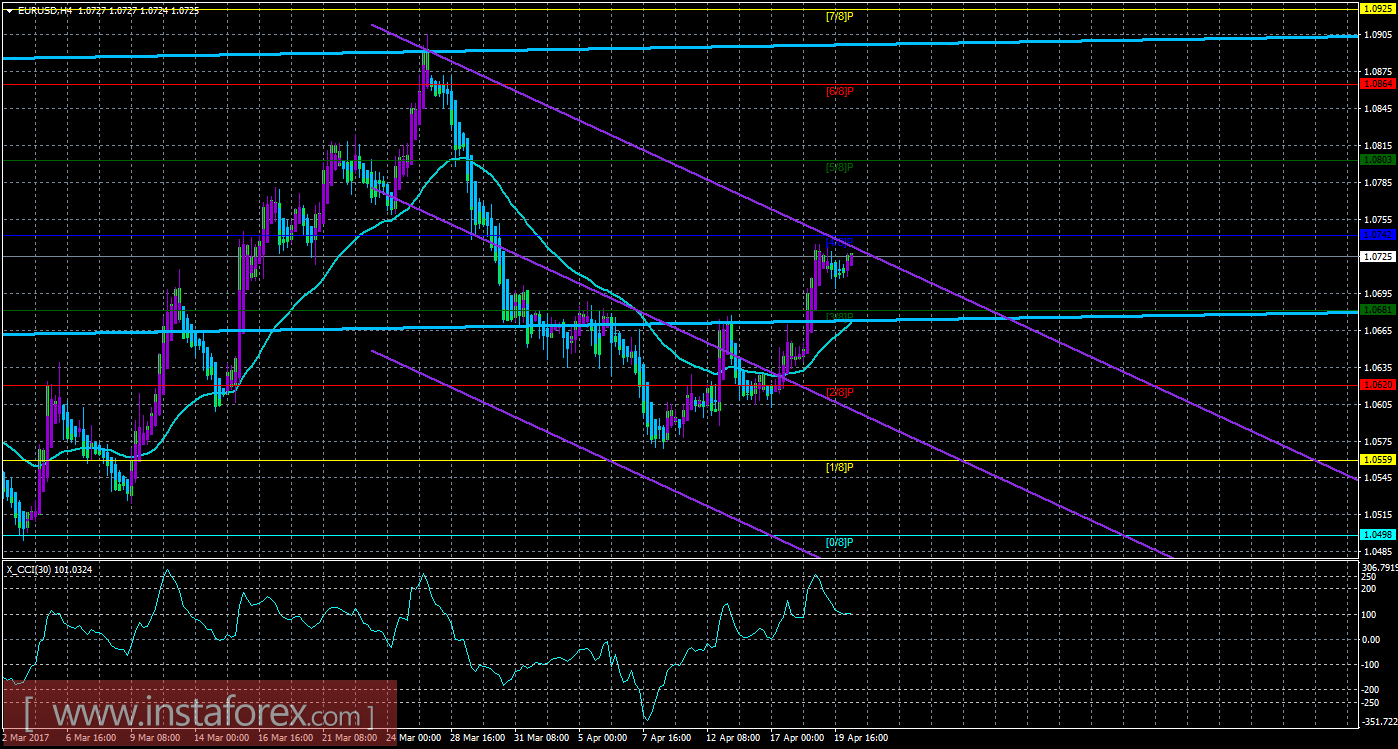
Task: Click the red 1.0864 price tag
Action: pos(1377,84)
